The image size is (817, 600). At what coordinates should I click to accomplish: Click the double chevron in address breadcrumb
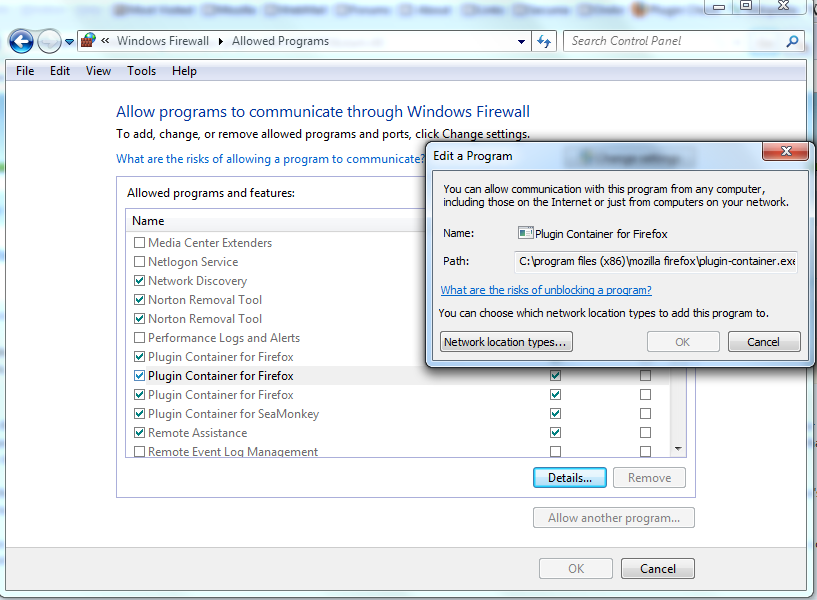pos(105,41)
